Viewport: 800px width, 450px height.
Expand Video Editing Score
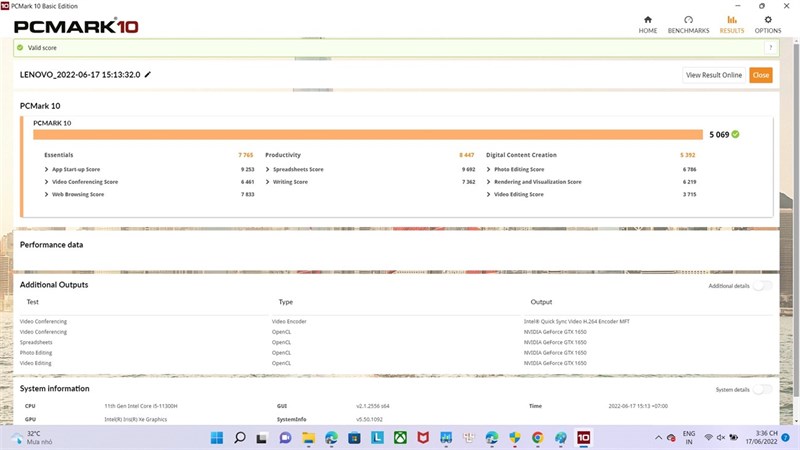coord(488,194)
